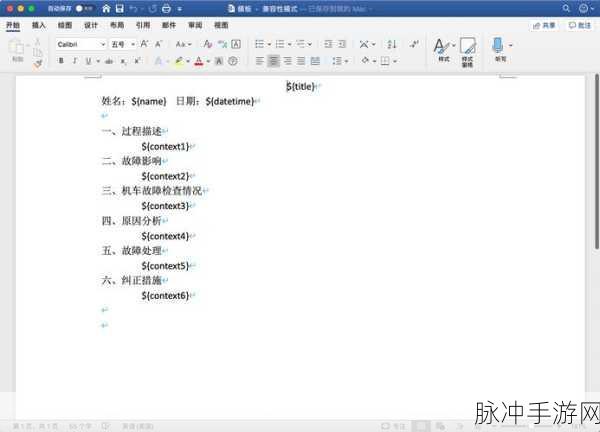Click the numbered list icon
Viewport: 600px width, 432px height.
280,44
